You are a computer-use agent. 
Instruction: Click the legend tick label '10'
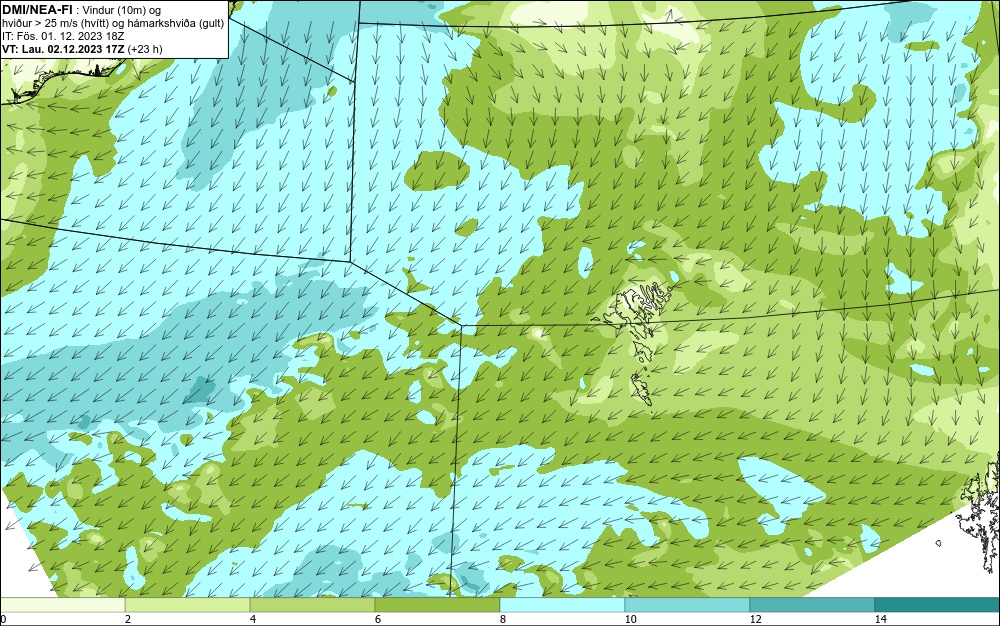630,620
